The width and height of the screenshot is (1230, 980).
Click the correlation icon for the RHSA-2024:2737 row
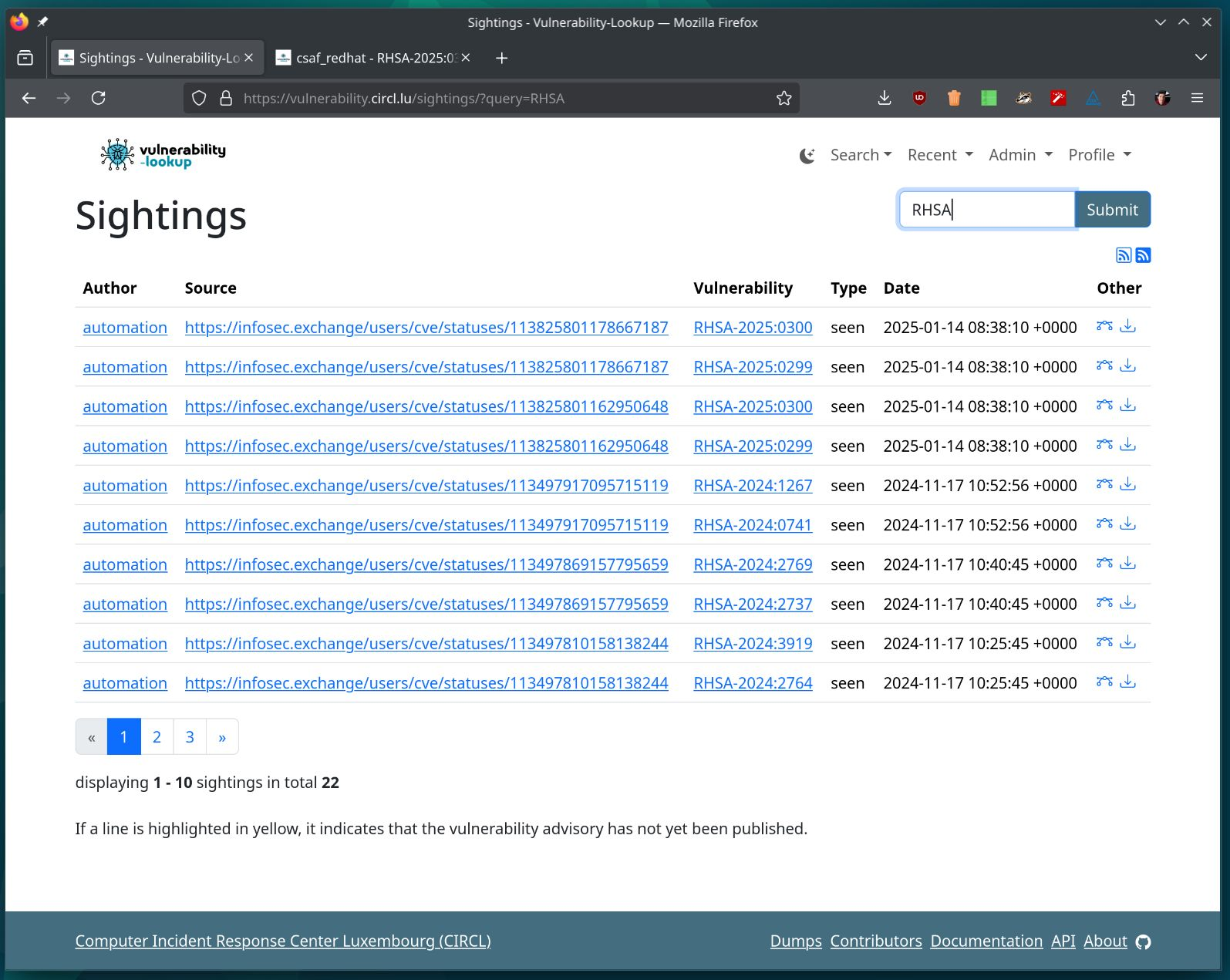click(x=1104, y=603)
